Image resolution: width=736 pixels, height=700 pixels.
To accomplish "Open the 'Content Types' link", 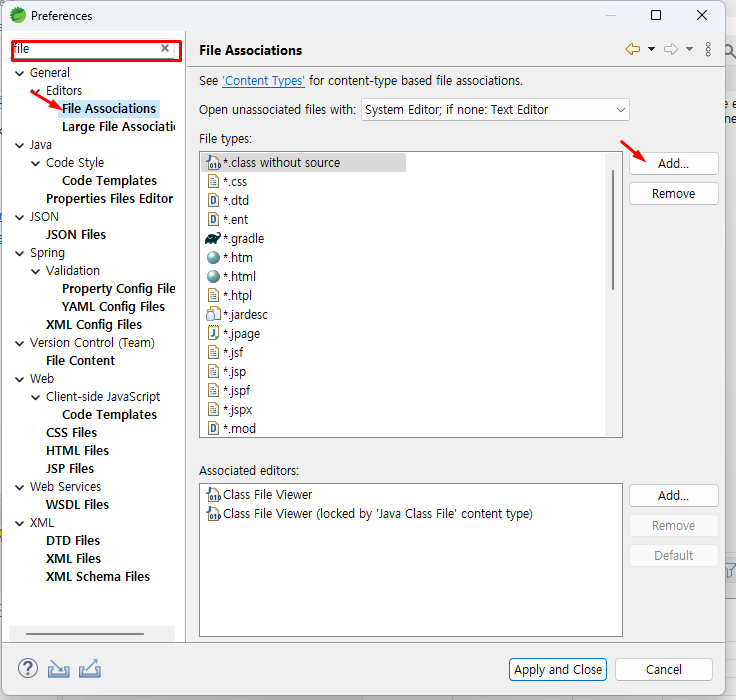I will pyautogui.click(x=263, y=81).
